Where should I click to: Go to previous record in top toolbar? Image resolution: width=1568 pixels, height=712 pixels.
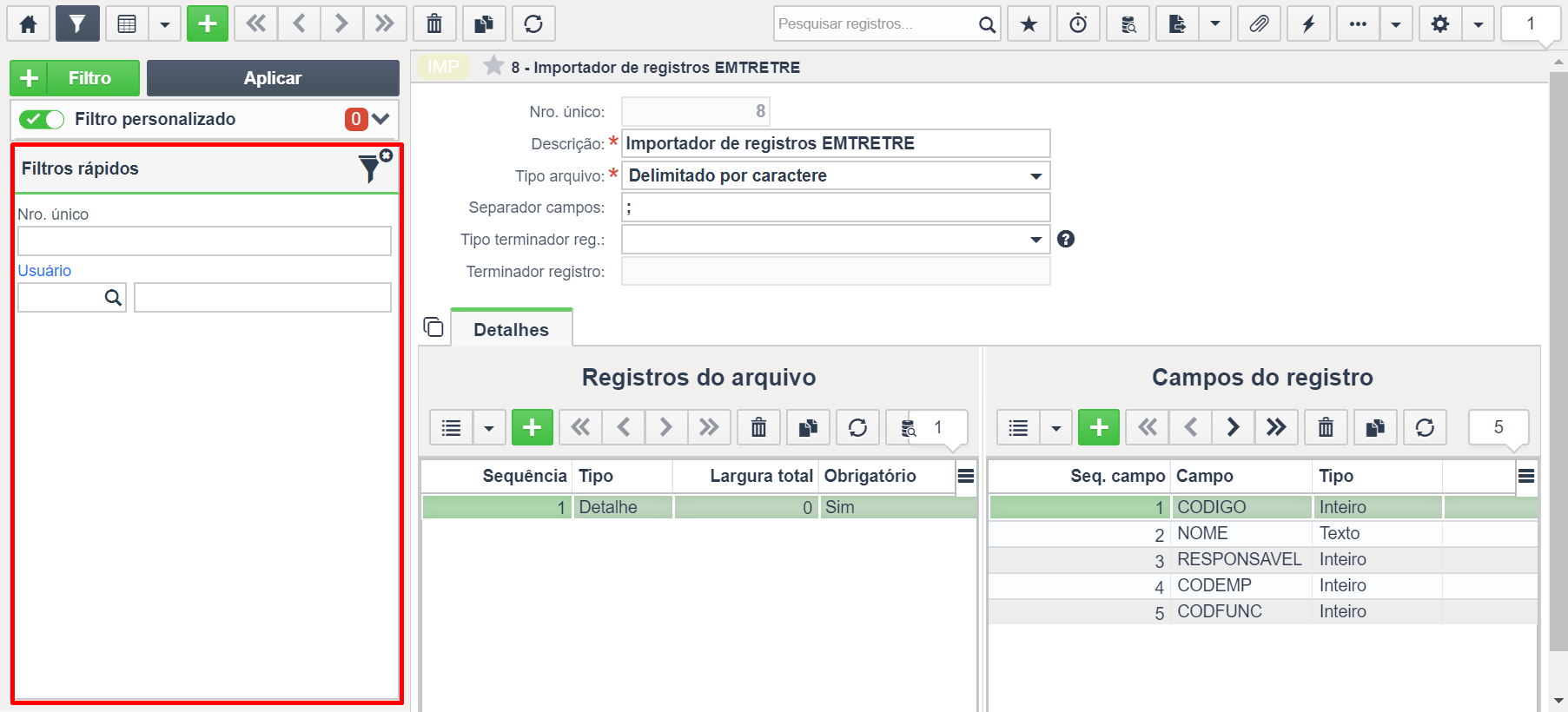point(300,23)
